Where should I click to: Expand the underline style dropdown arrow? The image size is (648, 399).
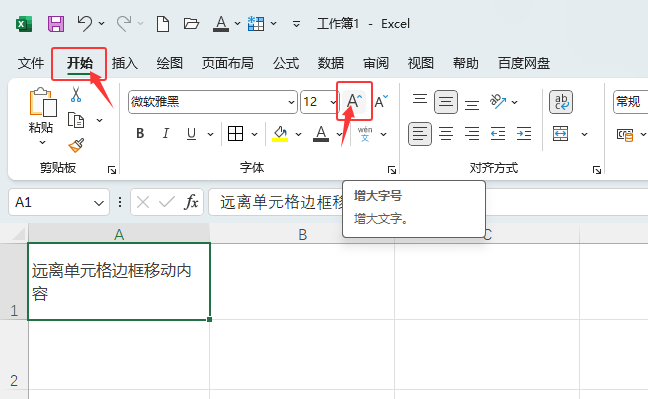(x=210, y=134)
